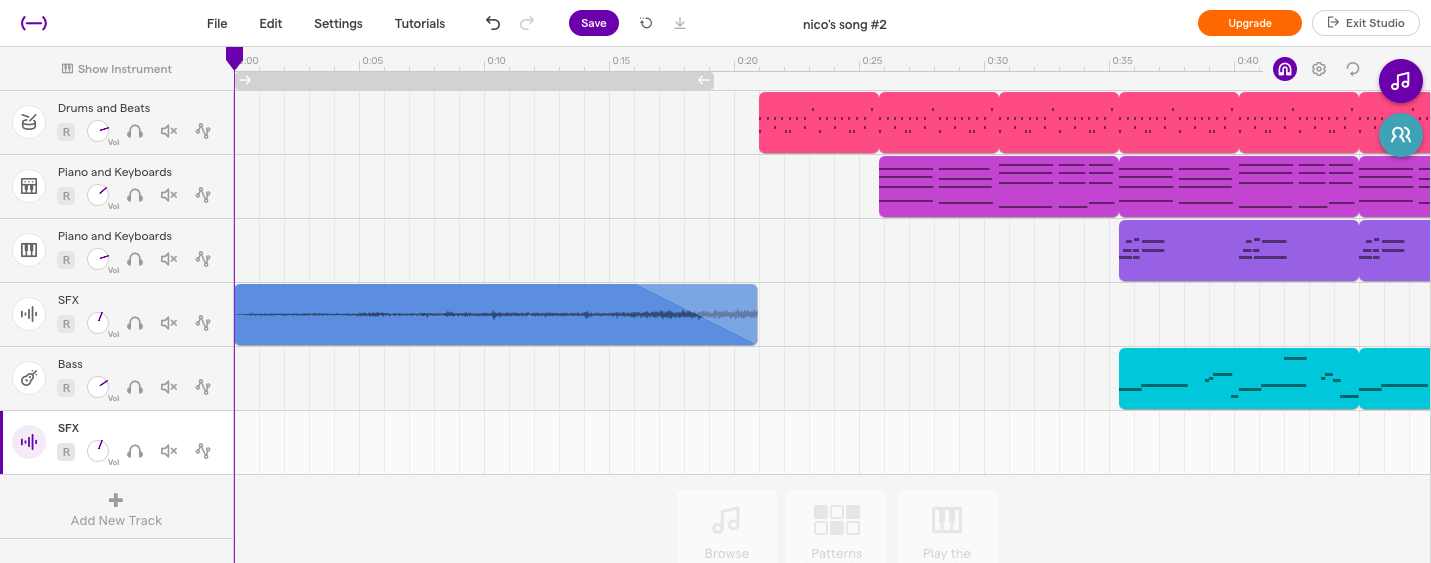Open timeline settings gear icon
Image resolution: width=1431 pixels, height=563 pixels.
coord(1319,69)
